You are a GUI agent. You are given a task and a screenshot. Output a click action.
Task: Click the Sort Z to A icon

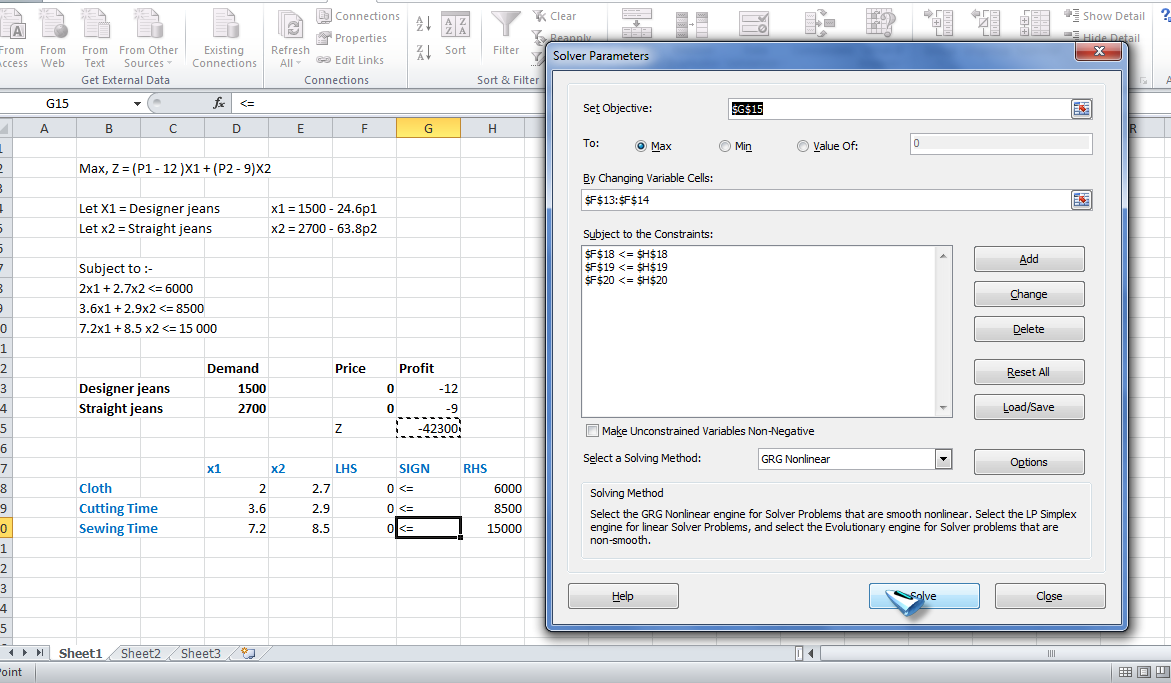(423, 52)
